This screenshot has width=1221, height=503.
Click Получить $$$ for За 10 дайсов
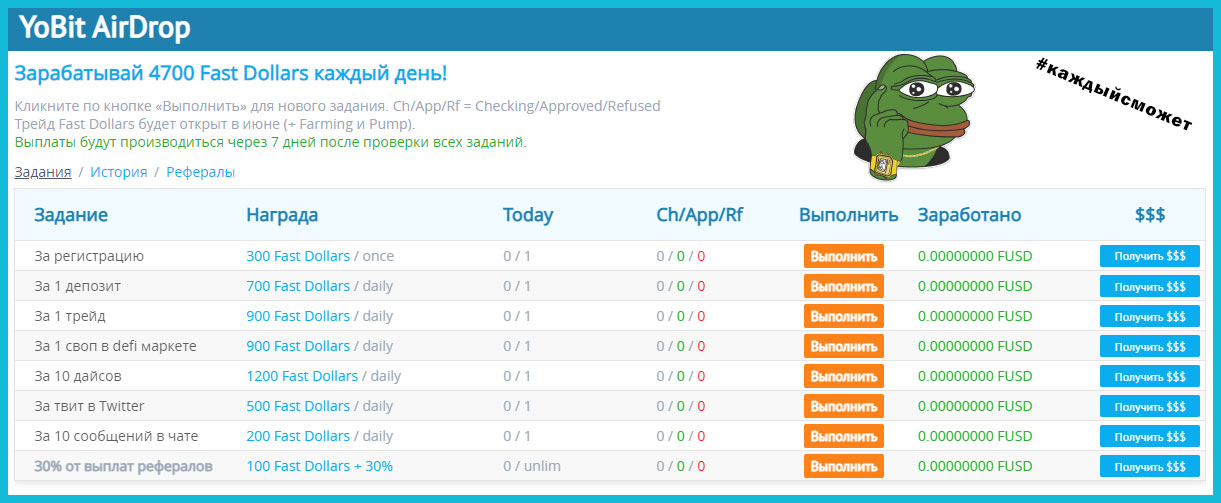click(1150, 376)
